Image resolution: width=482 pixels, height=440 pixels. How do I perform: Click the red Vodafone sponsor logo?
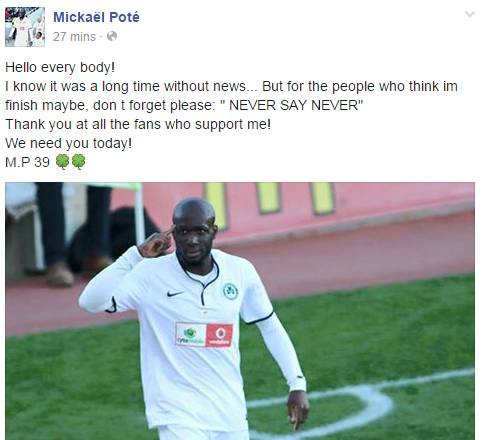[219, 335]
